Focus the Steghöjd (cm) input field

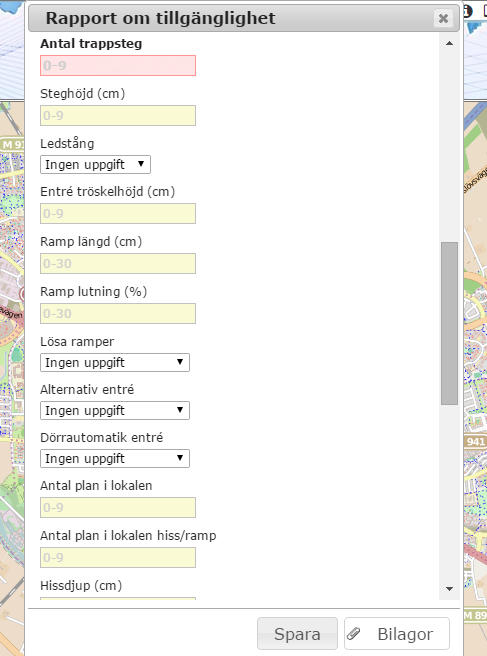coord(118,115)
